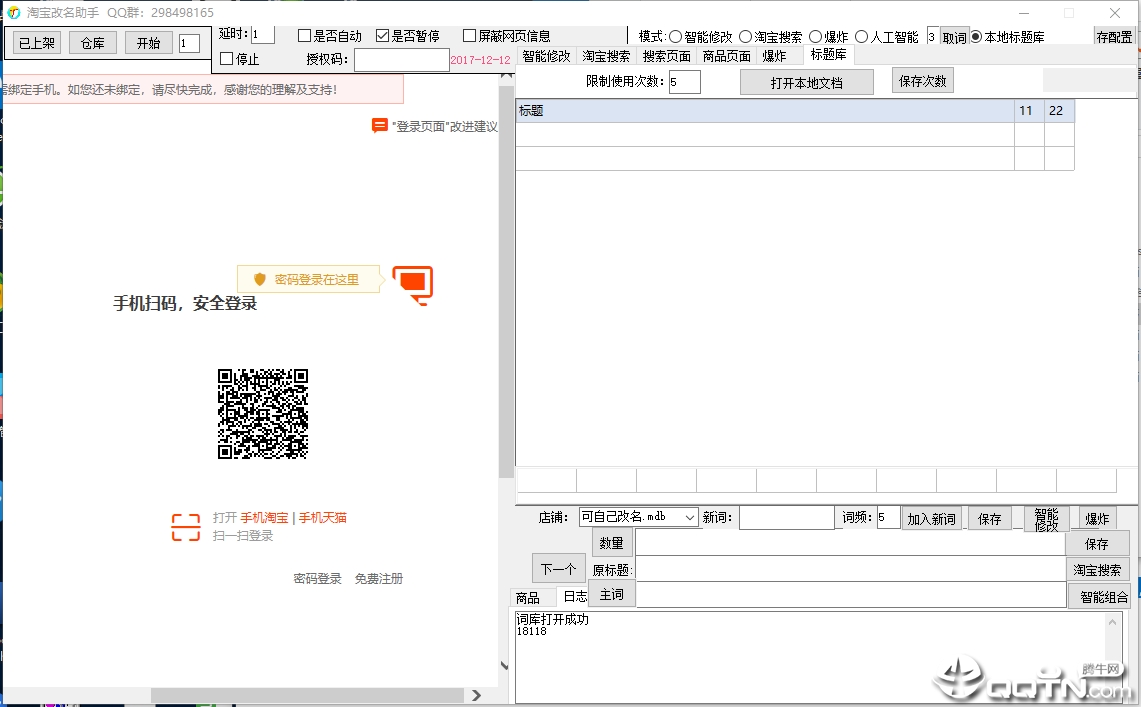Click the 延时 input field
The width and height of the screenshot is (1141, 707).
click(x=263, y=34)
